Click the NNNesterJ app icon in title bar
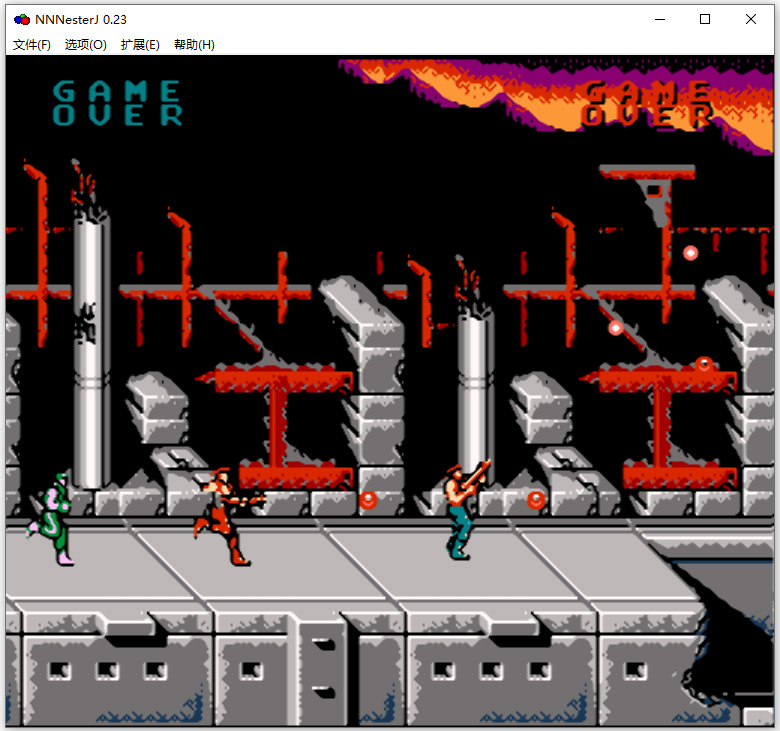 pos(21,19)
